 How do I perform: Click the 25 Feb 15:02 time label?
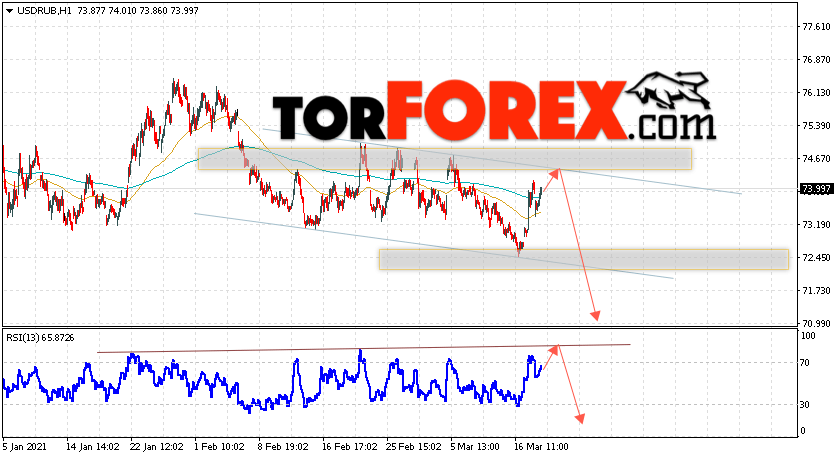414,446
